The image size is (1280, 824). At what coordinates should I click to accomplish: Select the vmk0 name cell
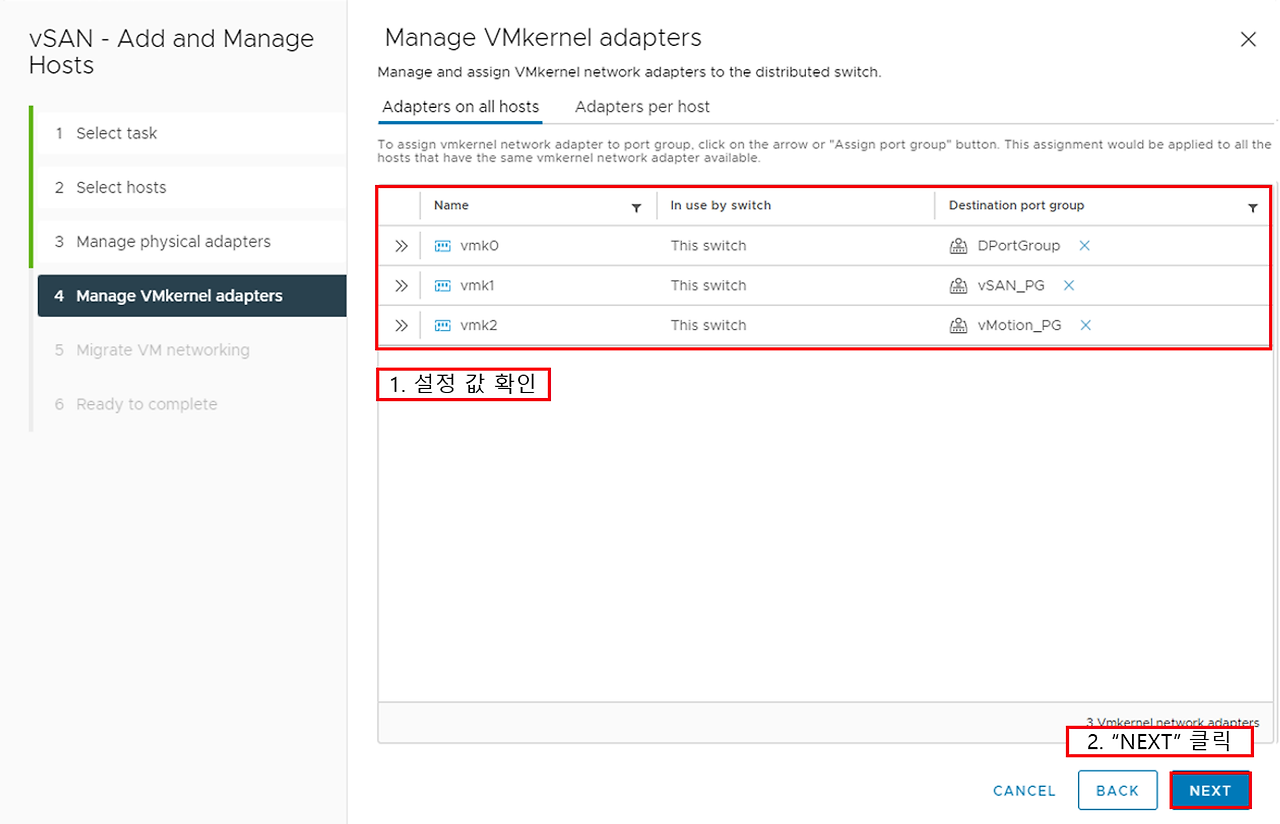pos(479,246)
